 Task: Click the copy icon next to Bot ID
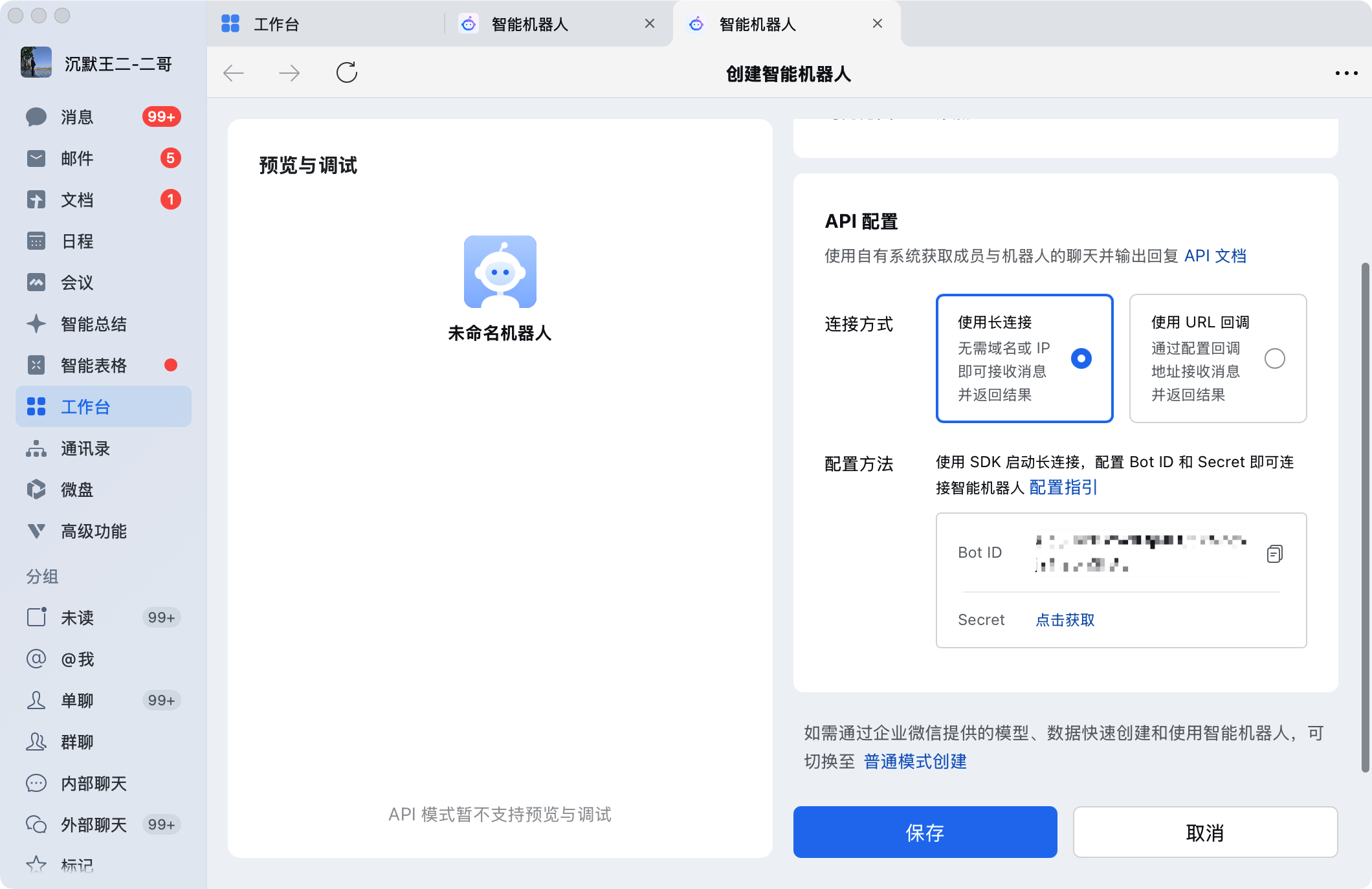(1274, 554)
